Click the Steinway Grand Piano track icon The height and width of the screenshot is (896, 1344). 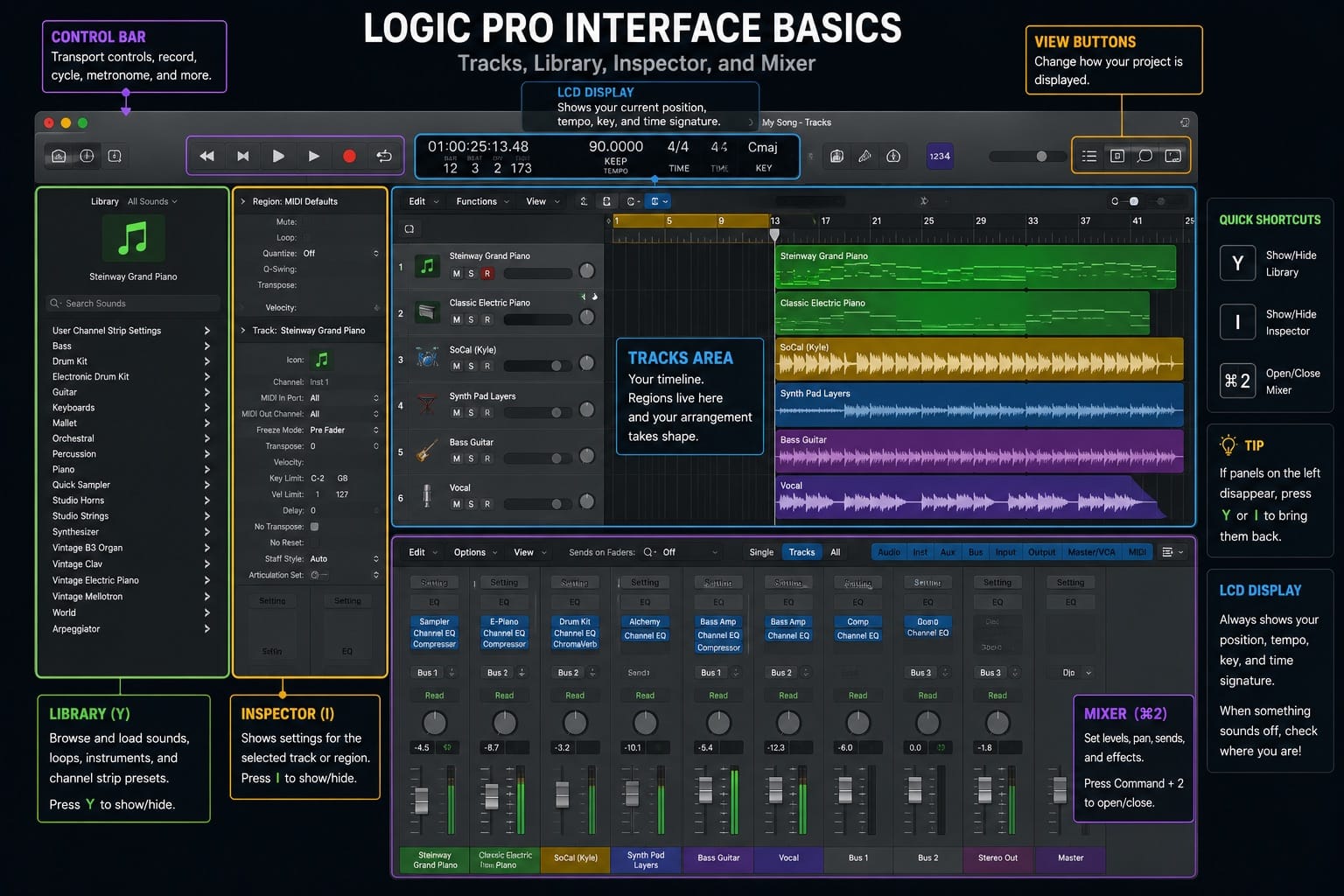(x=427, y=266)
